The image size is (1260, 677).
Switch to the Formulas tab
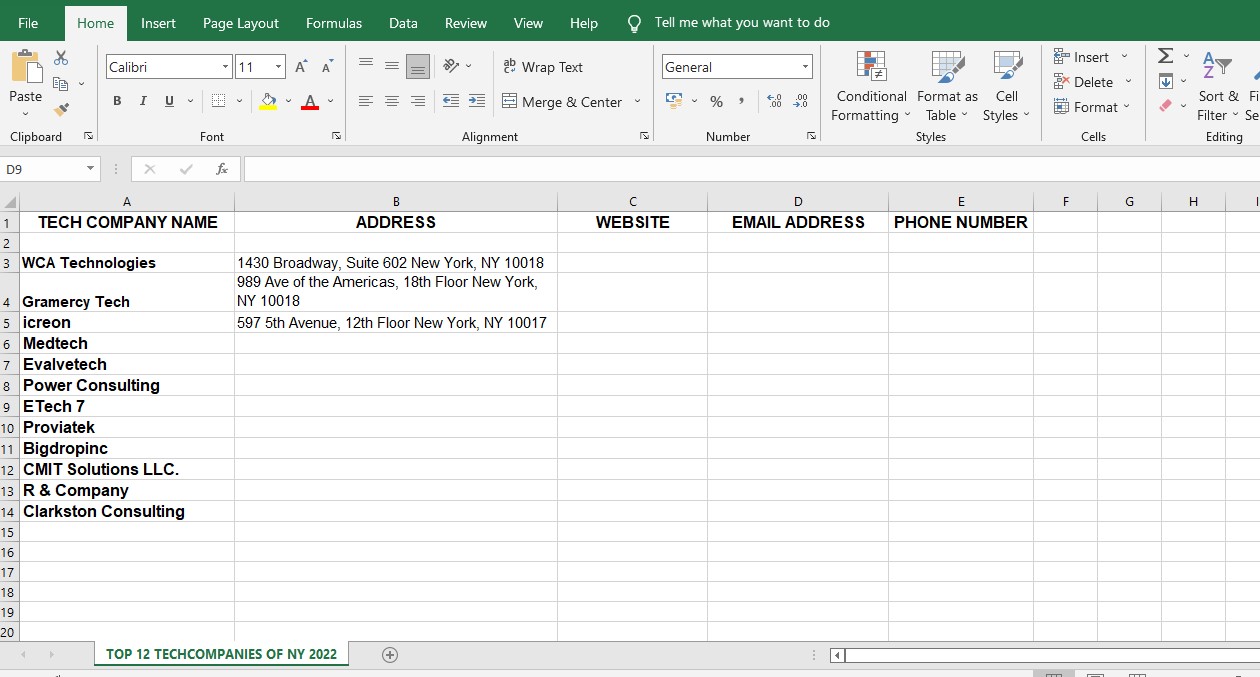[334, 23]
